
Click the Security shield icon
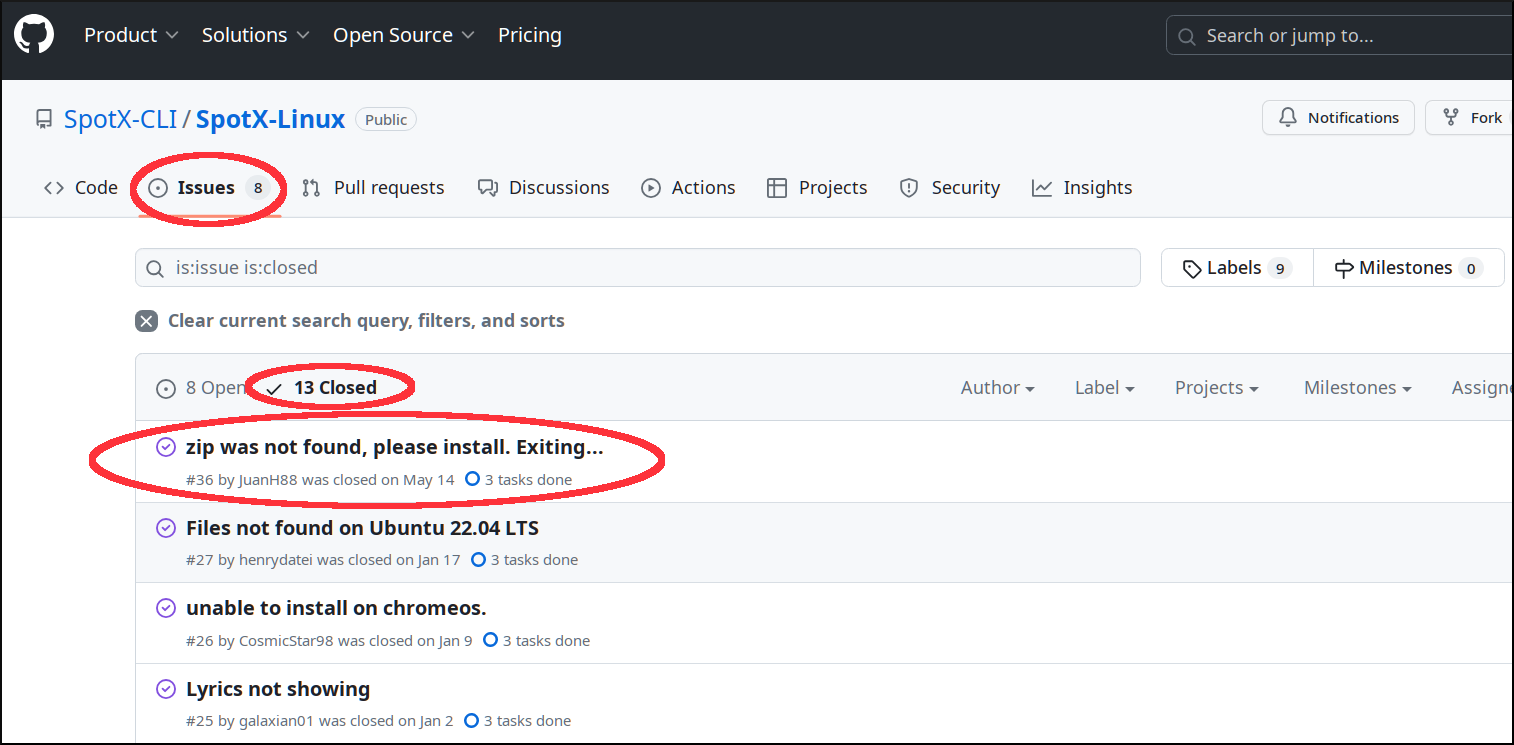pos(909,188)
